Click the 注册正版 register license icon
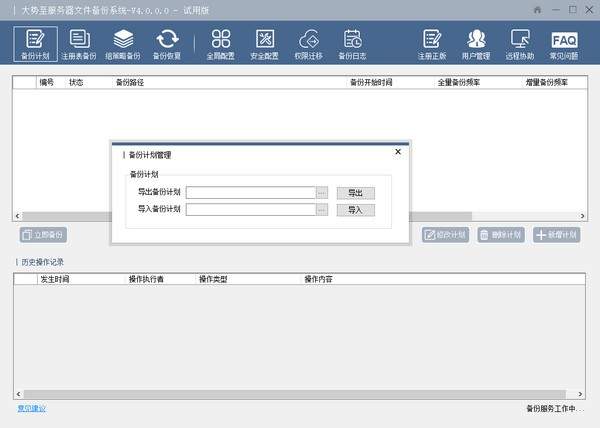The image size is (600, 428). coord(431,43)
